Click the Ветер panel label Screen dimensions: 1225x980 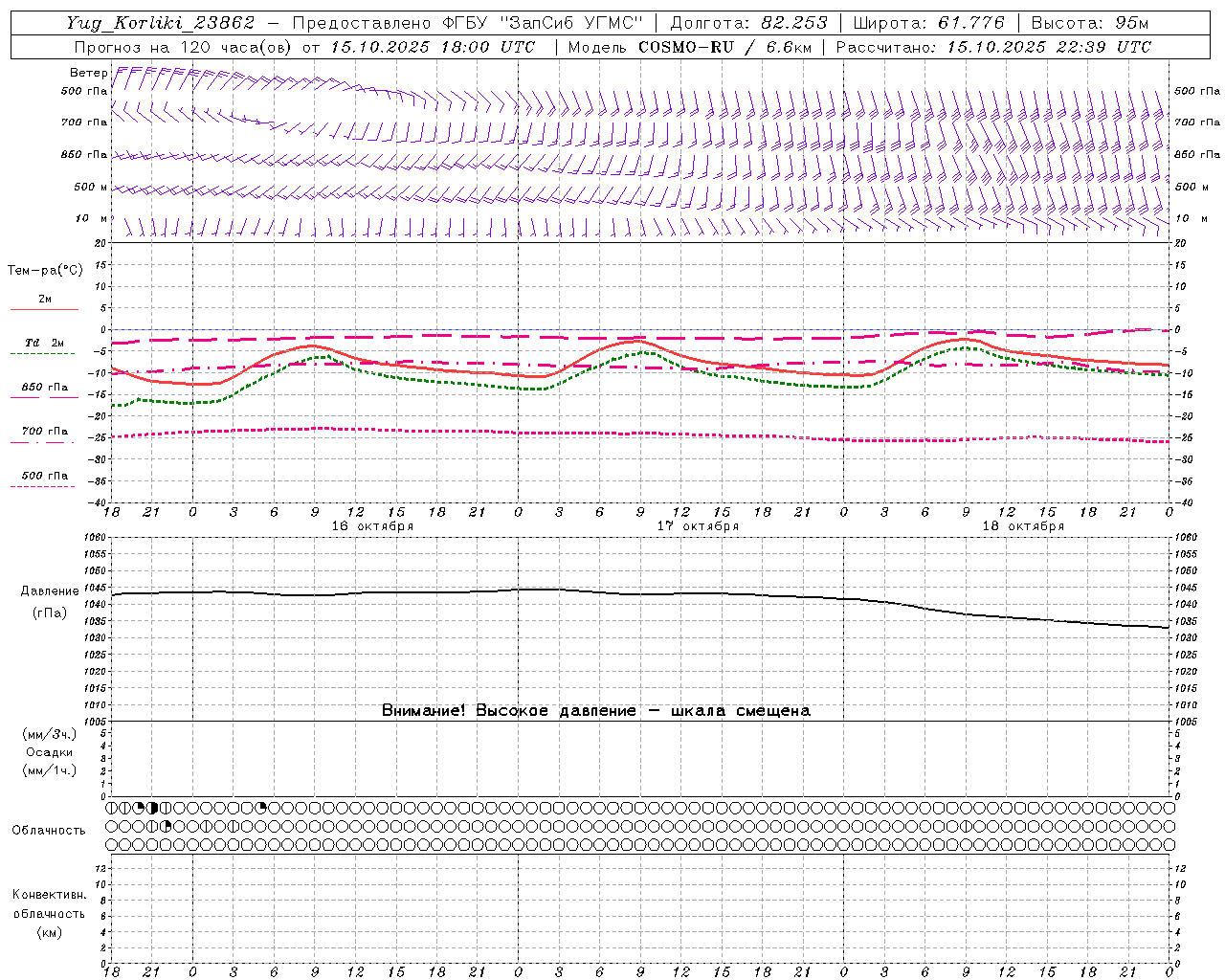88,73
